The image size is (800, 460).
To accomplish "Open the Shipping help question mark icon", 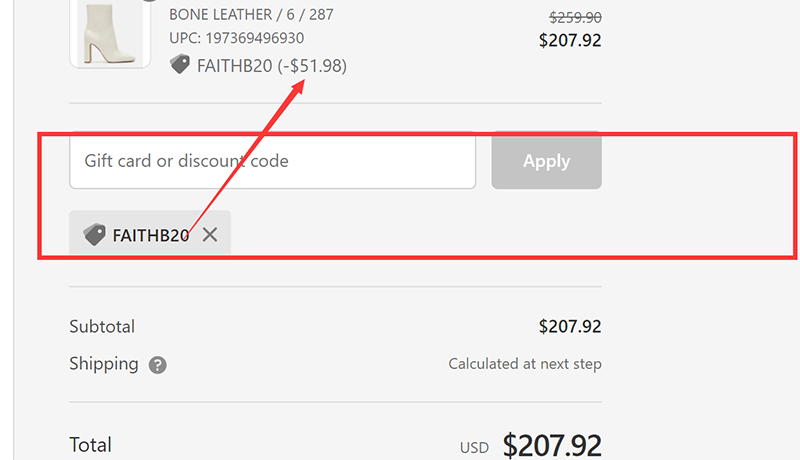I will [x=158, y=365].
